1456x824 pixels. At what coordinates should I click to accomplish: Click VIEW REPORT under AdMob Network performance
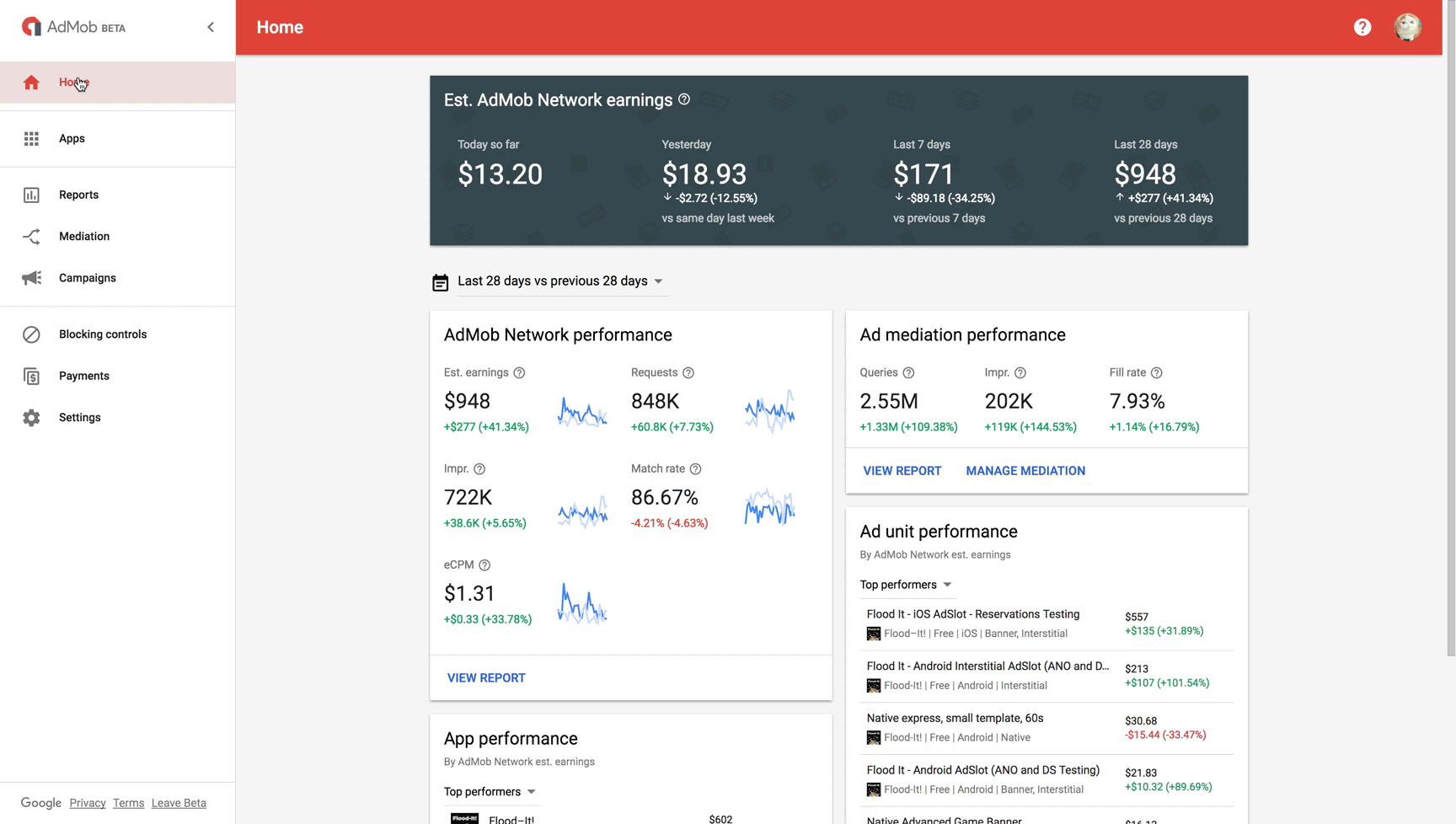tap(486, 678)
